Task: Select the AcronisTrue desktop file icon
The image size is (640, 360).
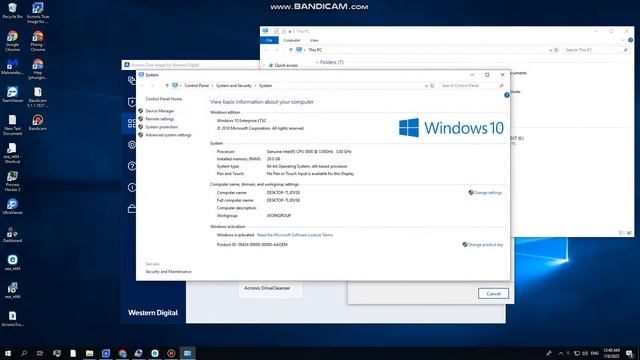Action: click(x=12, y=319)
